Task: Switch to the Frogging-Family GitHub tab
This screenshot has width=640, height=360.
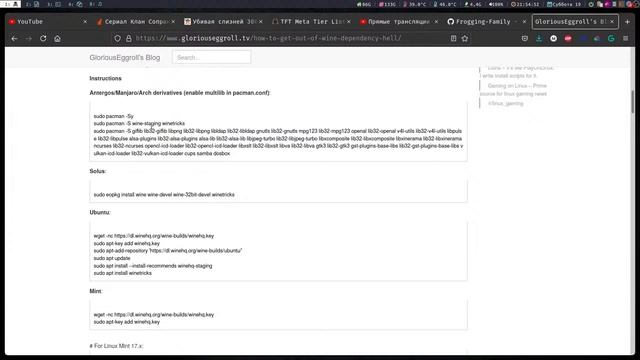Action: [487, 22]
